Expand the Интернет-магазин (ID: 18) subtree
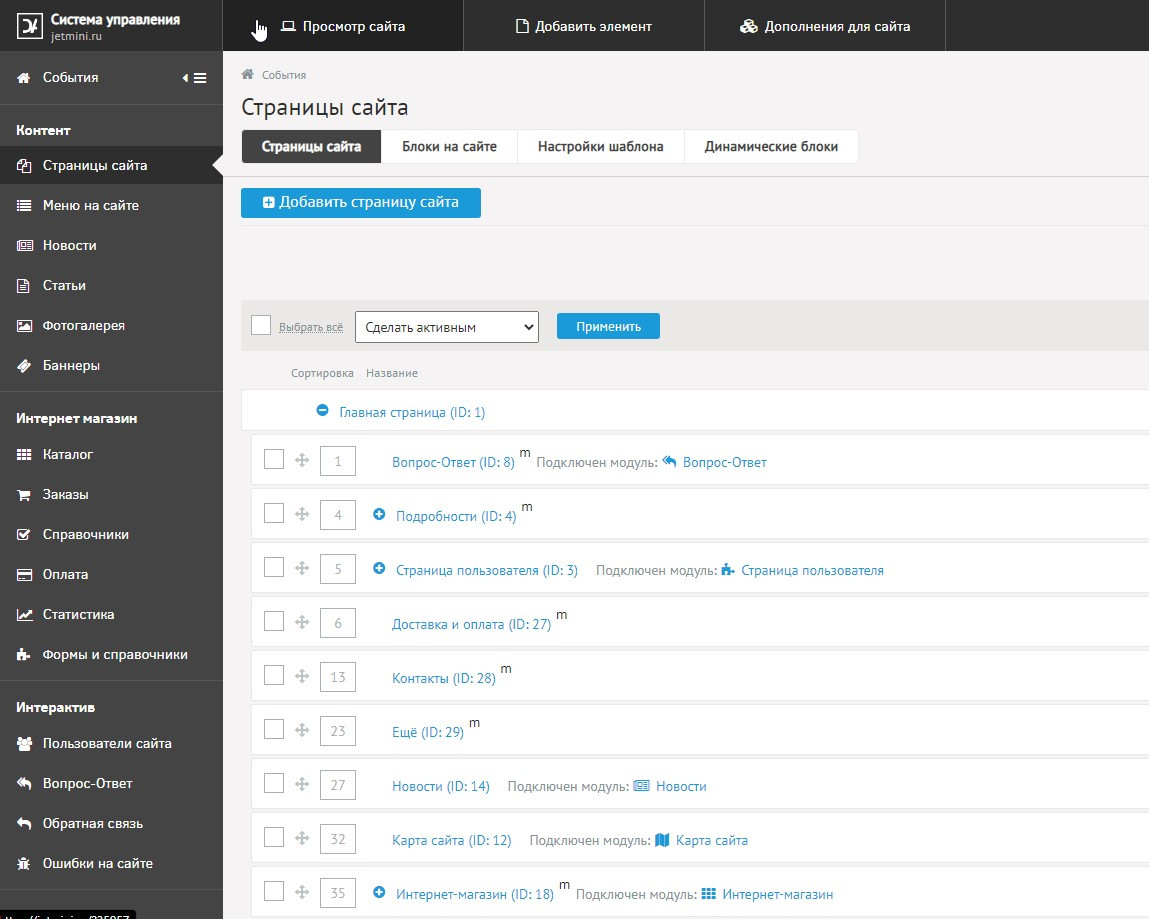This screenshot has height=919, width=1149. (x=379, y=893)
